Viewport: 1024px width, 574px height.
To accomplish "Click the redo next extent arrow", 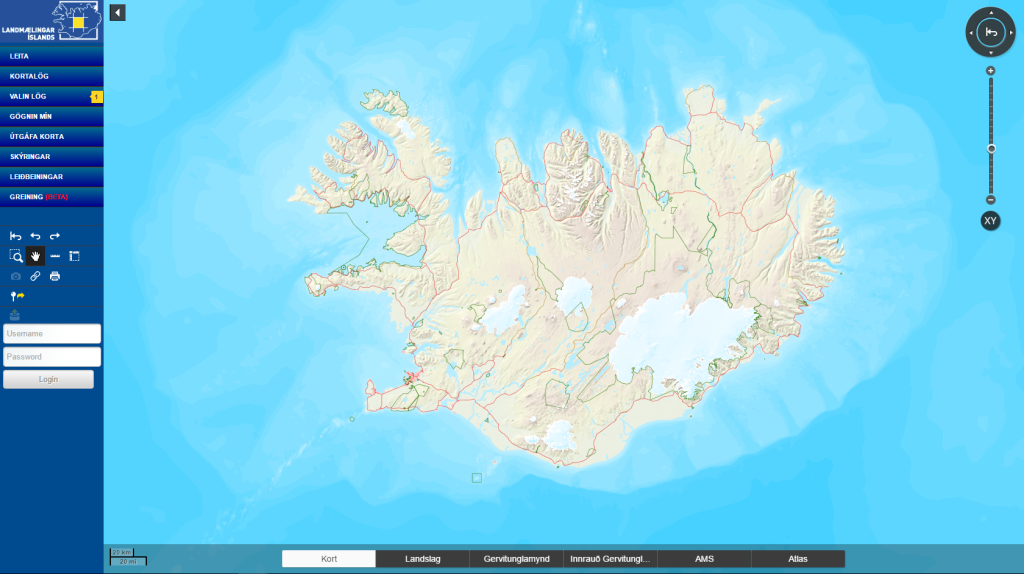I will (55, 236).
